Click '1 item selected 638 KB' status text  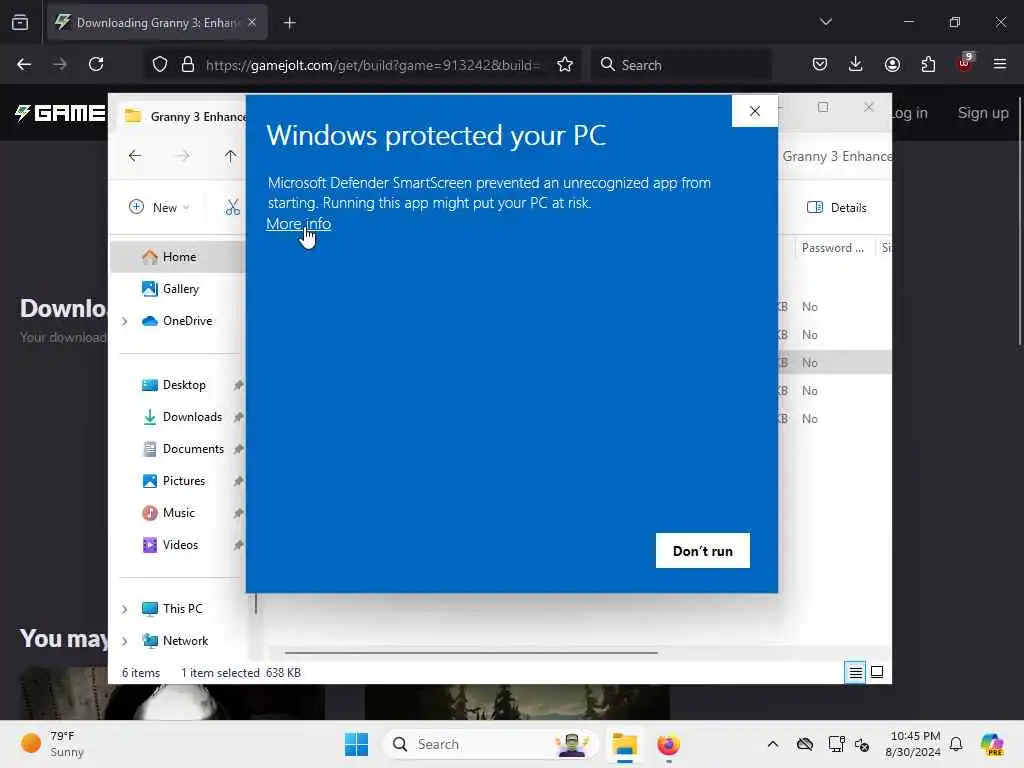tap(241, 673)
